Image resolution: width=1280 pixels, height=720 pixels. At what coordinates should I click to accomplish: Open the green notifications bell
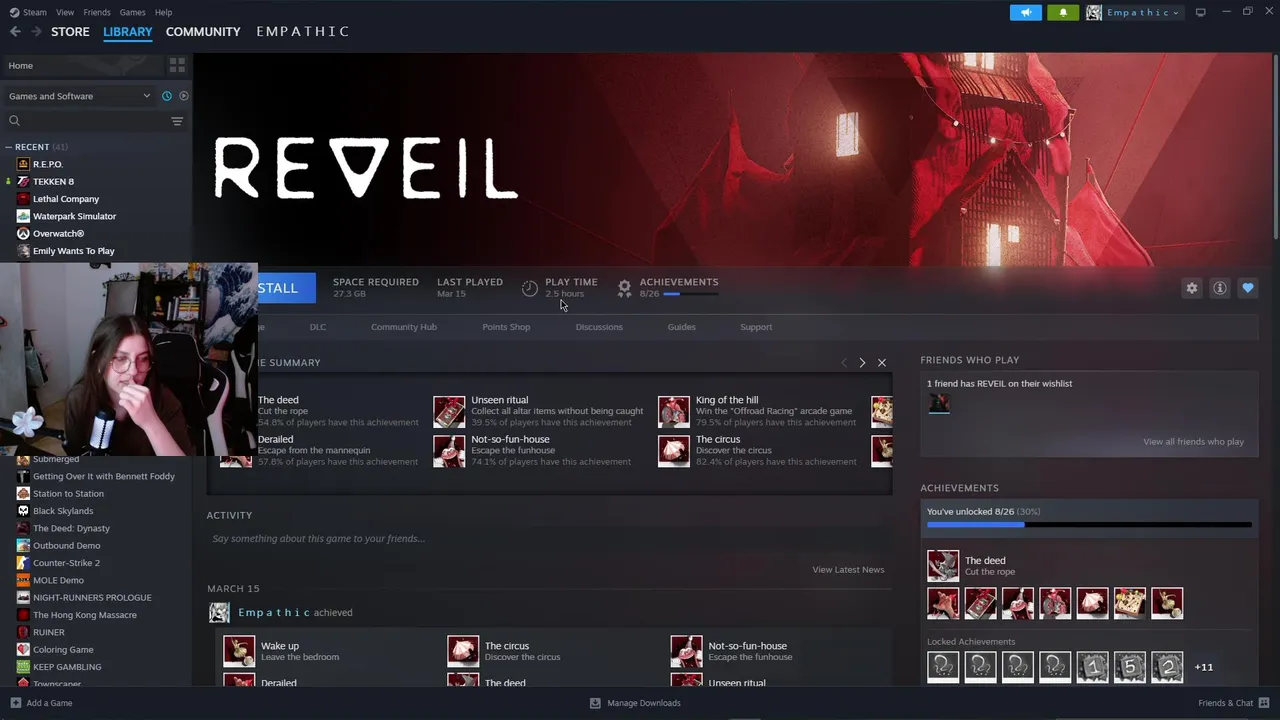(1062, 12)
